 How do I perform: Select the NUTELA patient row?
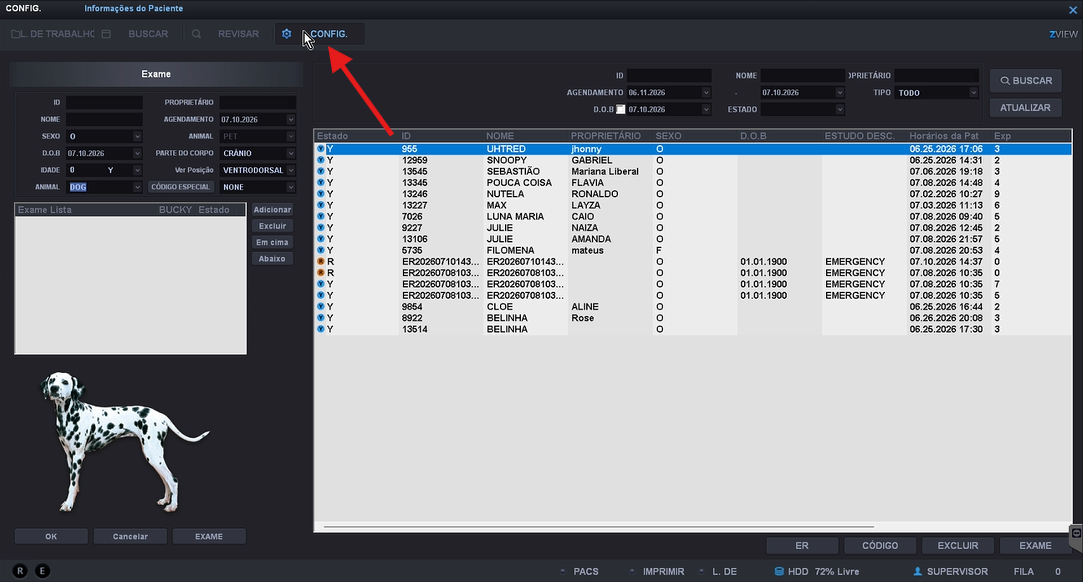point(693,194)
